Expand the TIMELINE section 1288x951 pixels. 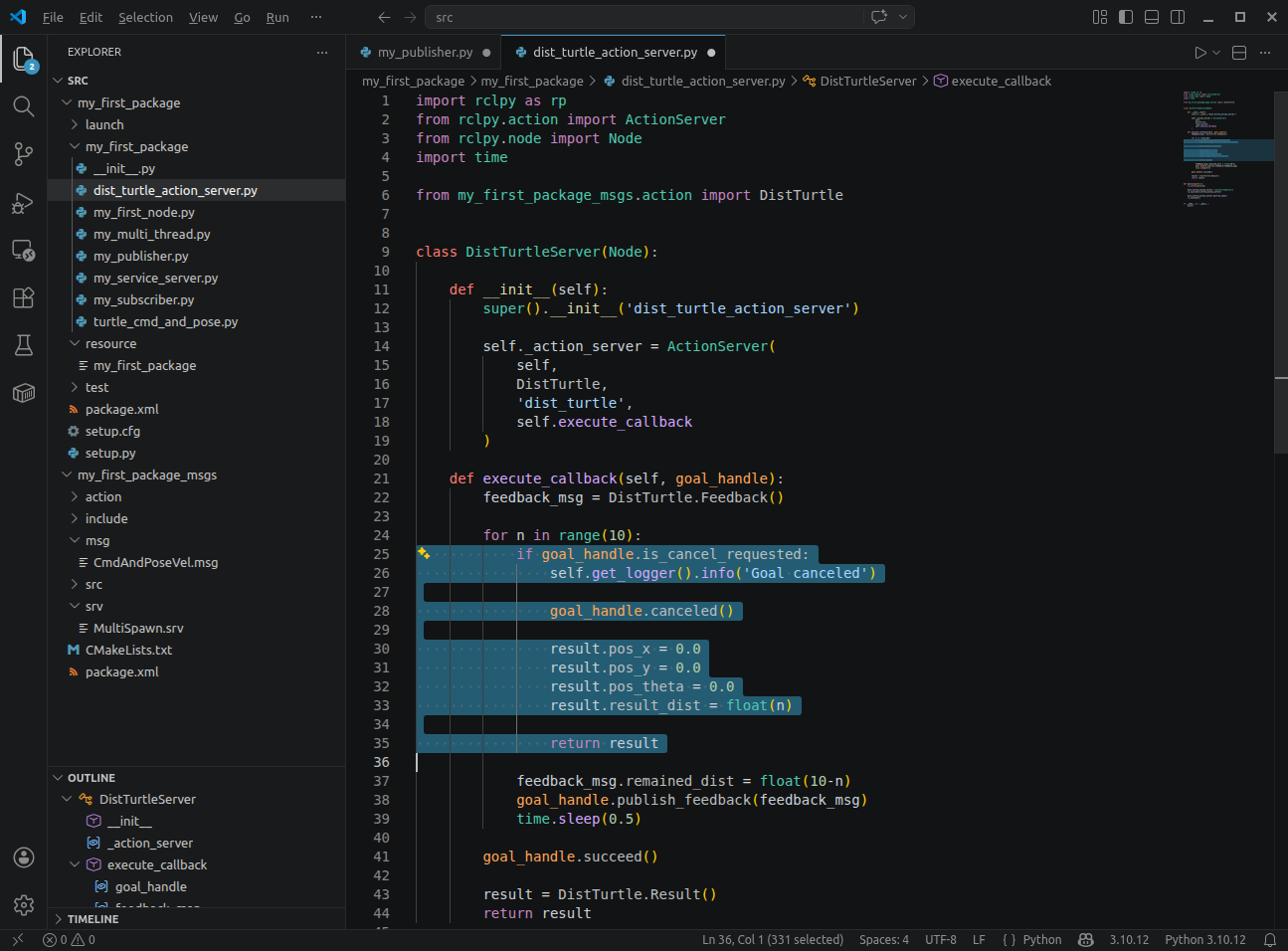[196, 919]
